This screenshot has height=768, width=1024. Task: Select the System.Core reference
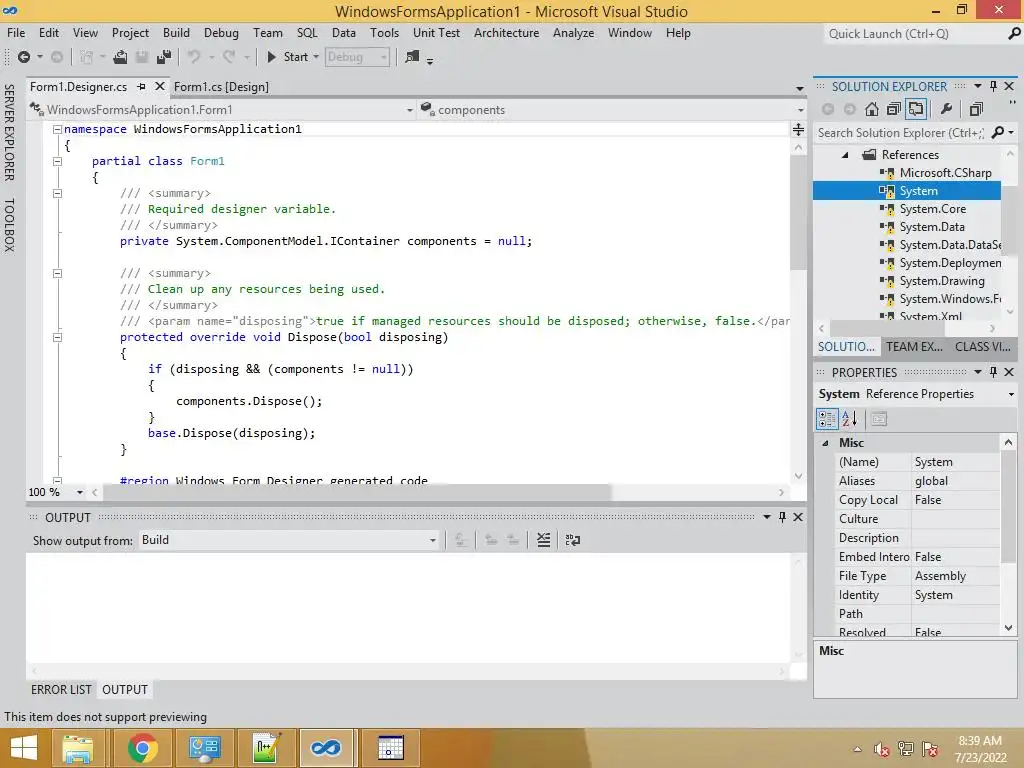click(933, 209)
